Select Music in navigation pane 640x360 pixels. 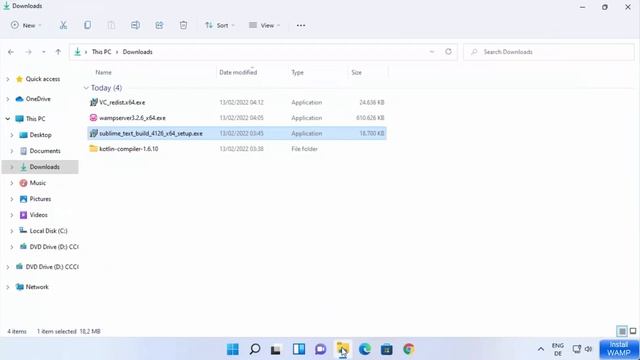click(38, 183)
